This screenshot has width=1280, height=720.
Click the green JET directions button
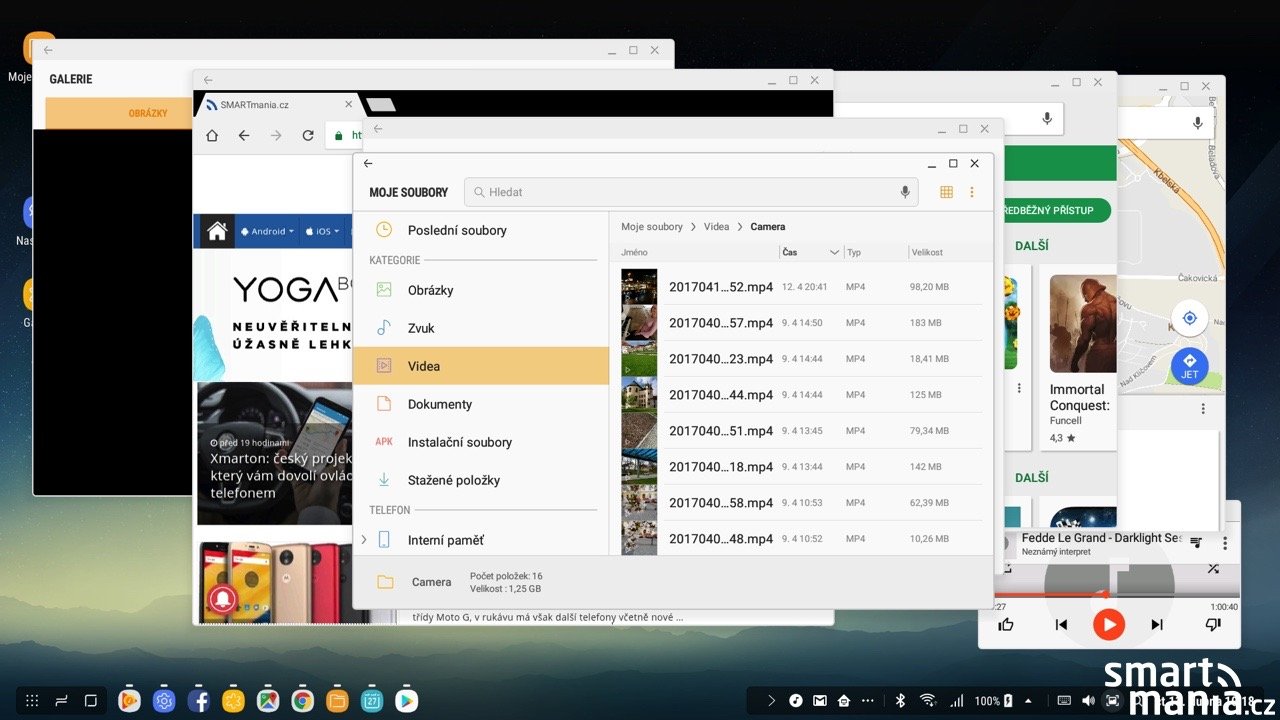[1189, 366]
